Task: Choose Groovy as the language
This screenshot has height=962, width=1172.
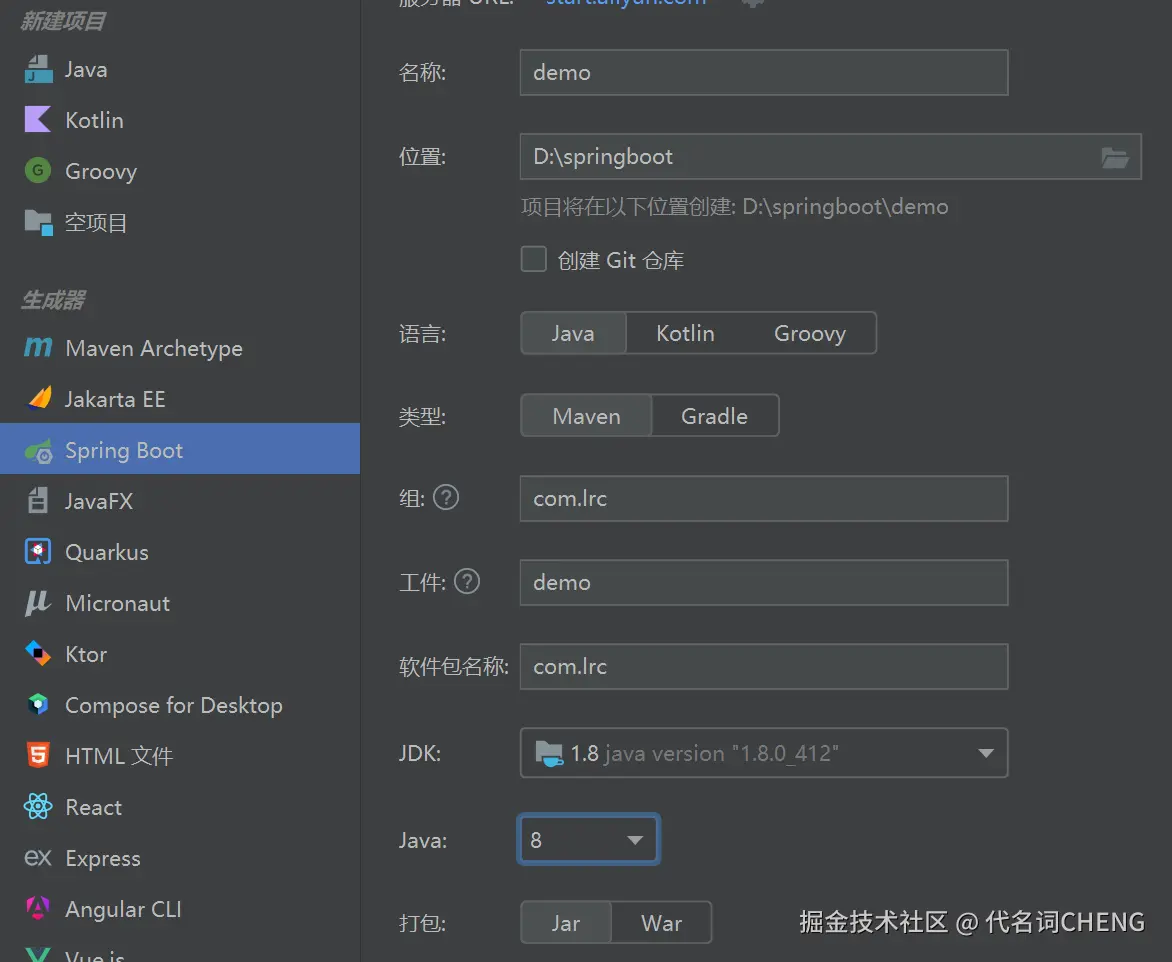Action: coord(809,333)
